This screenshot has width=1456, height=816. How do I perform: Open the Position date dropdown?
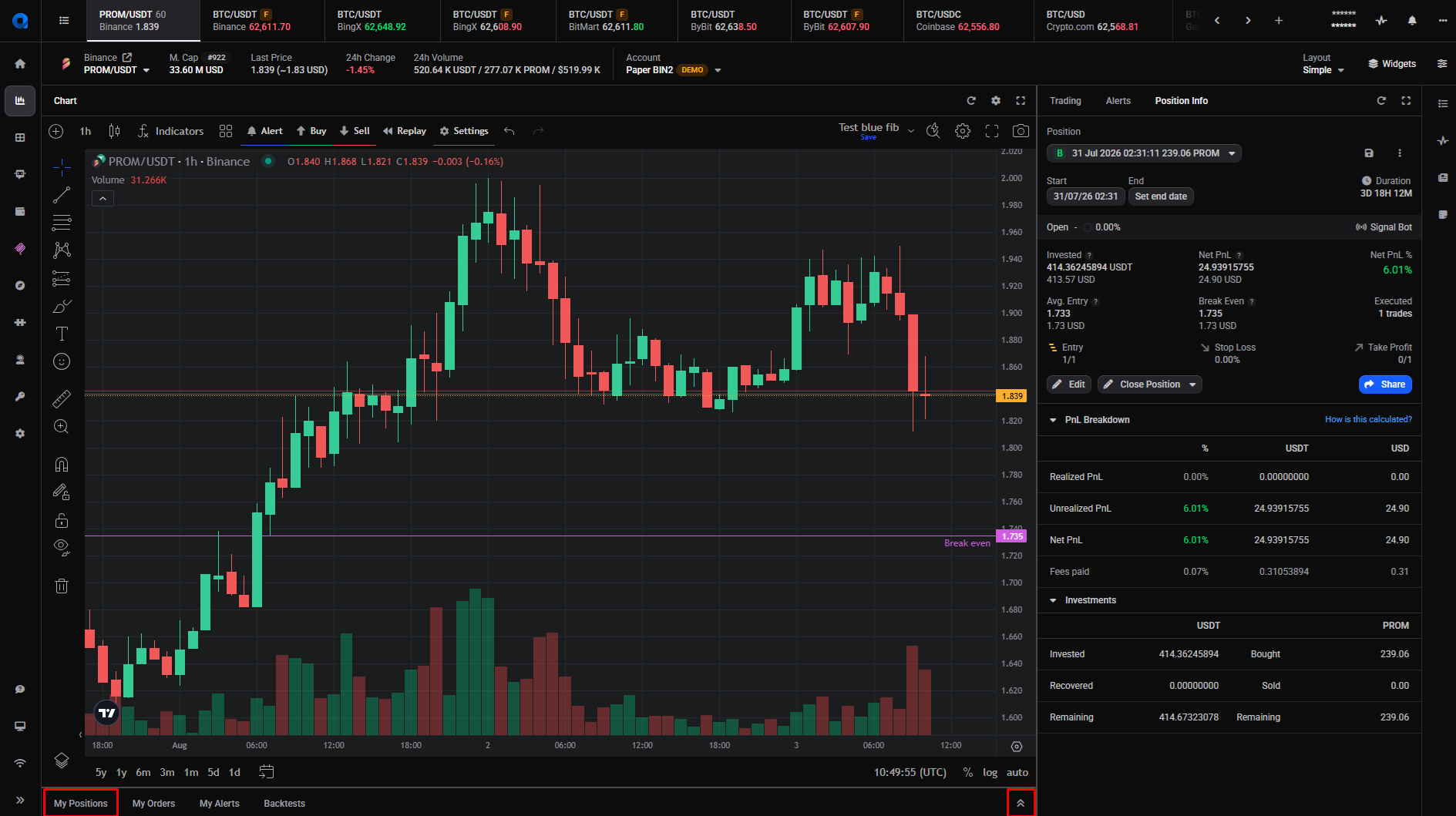click(1144, 153)
